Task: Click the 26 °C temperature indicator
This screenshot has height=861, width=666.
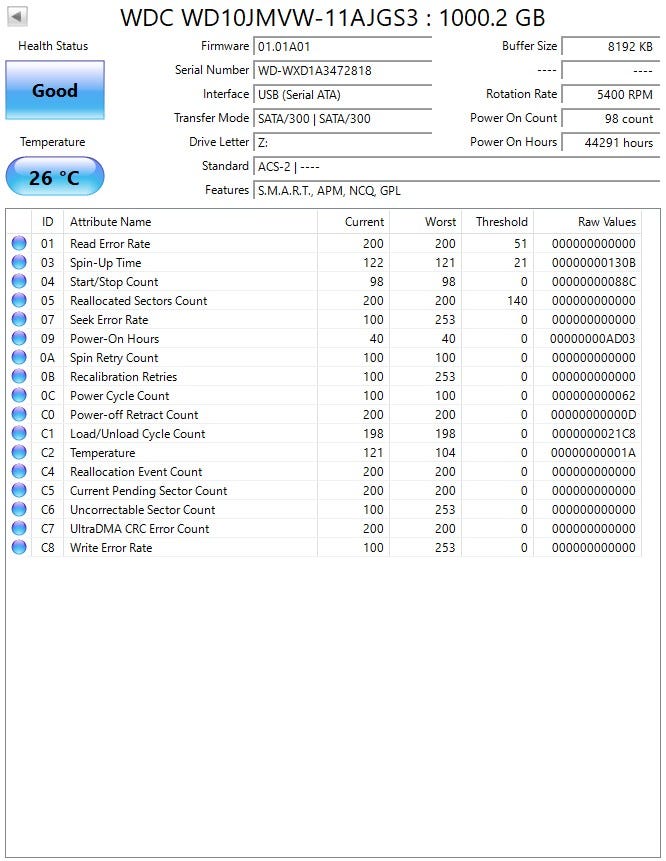Action: coord(54,178)
